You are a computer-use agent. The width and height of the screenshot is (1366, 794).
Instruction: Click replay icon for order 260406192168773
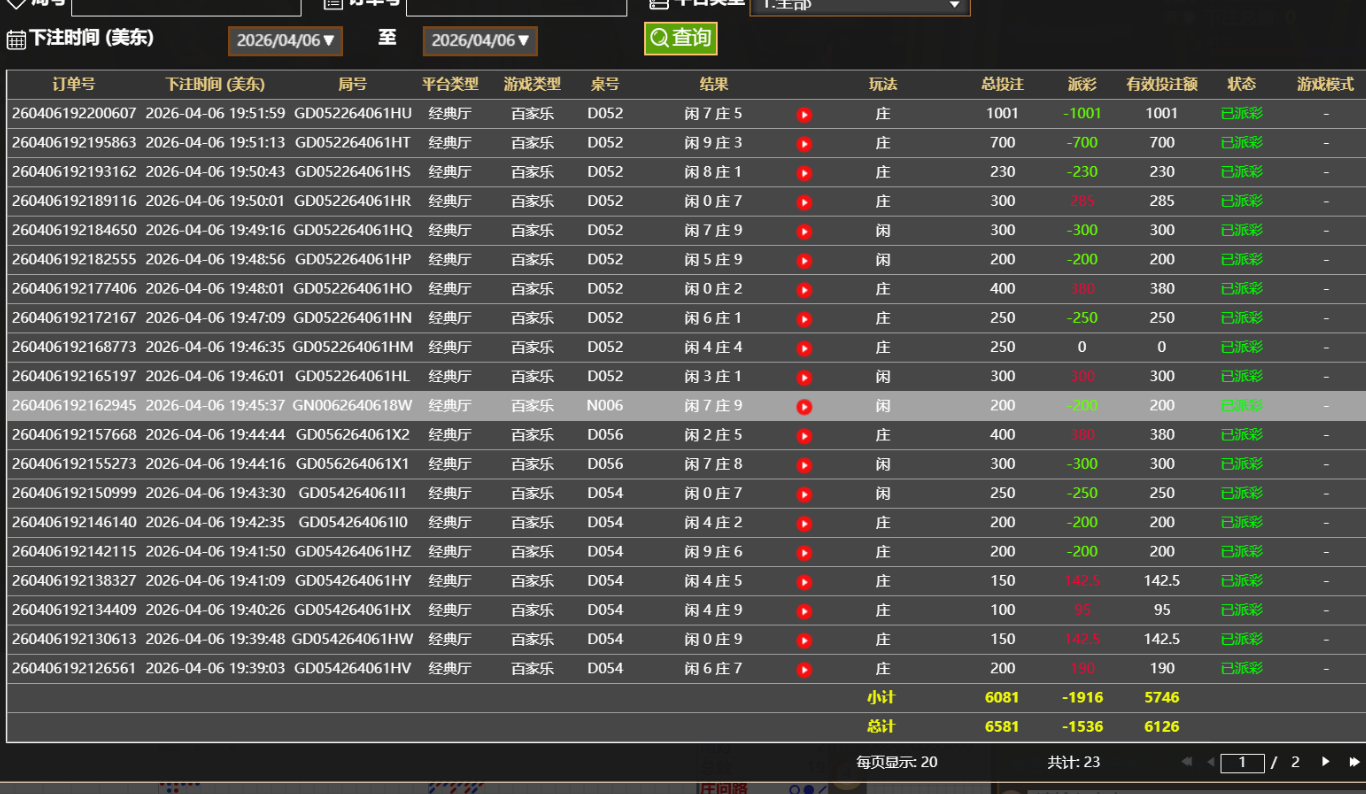click(804, 349)
